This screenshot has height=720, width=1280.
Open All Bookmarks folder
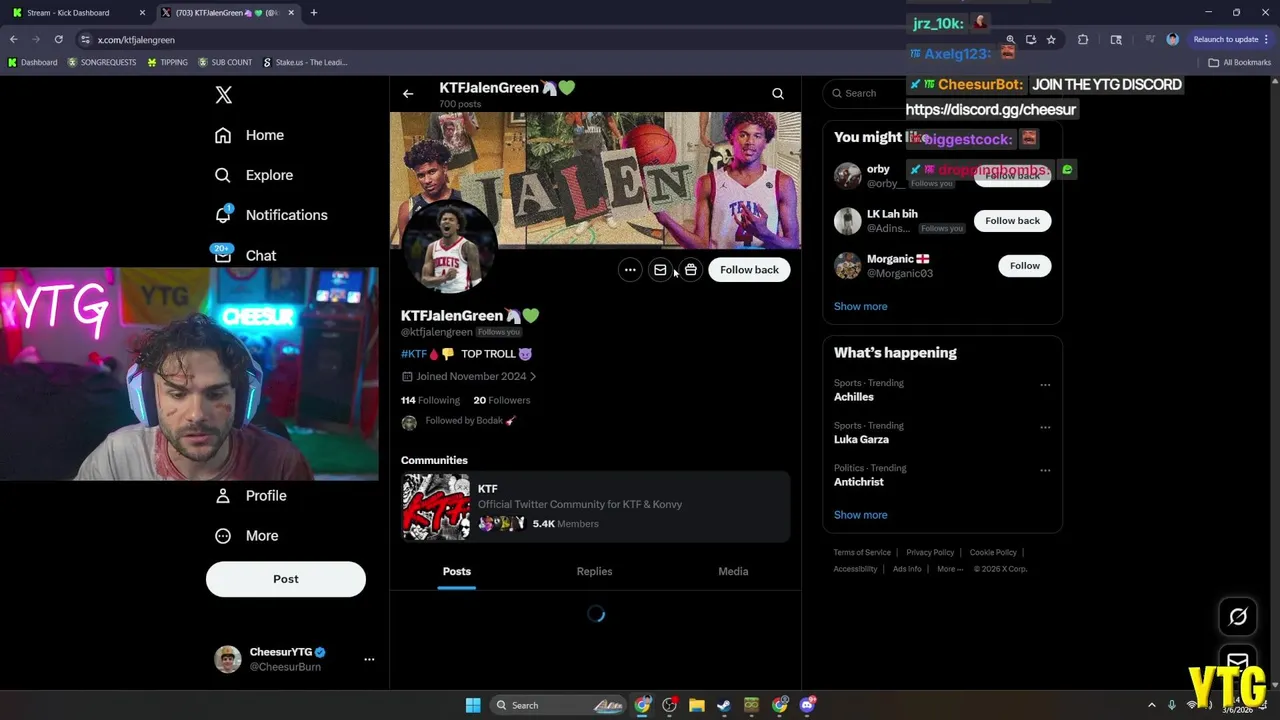pos(1240,63)
